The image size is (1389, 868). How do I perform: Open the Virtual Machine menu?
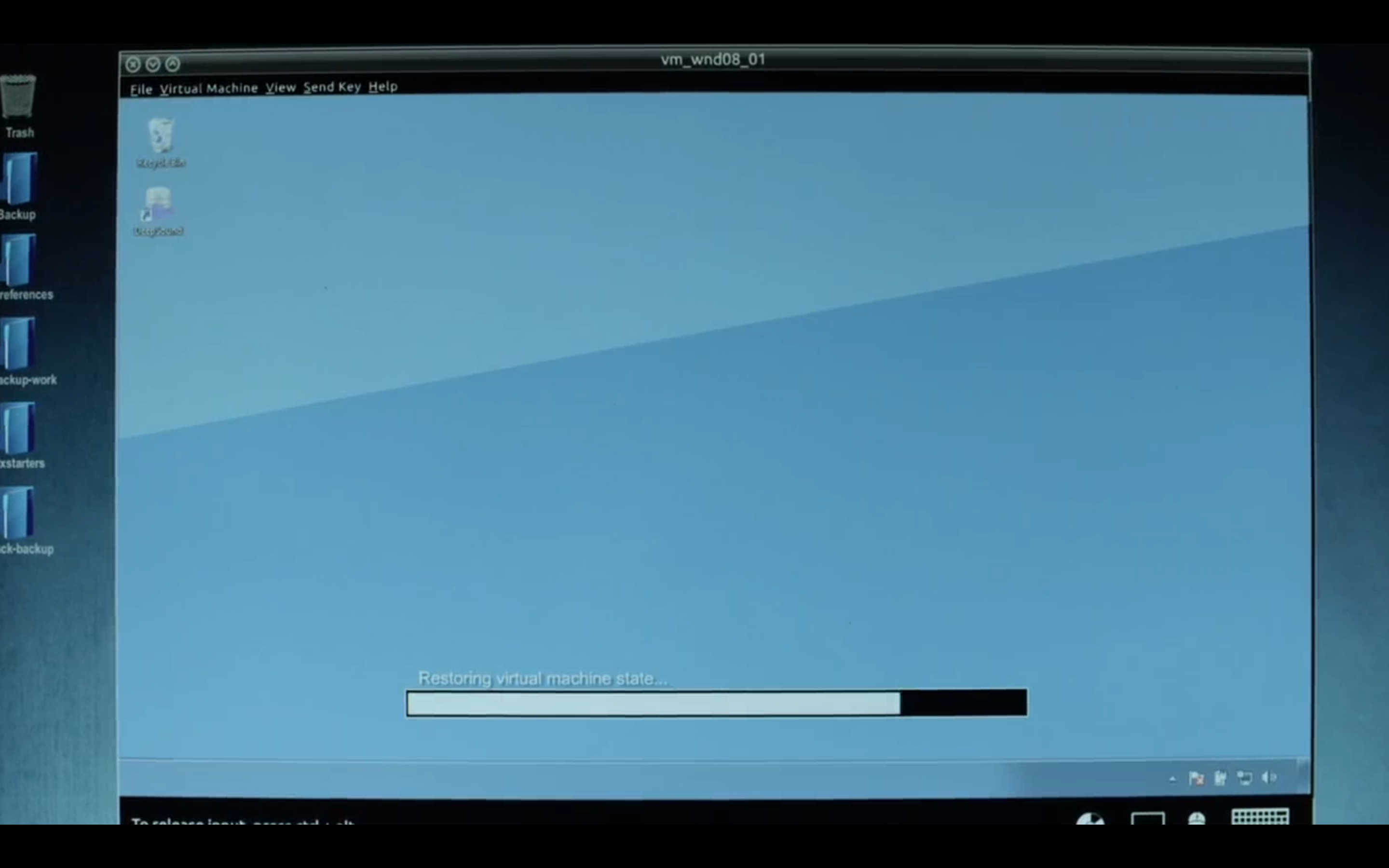click(x=209, y=88)
